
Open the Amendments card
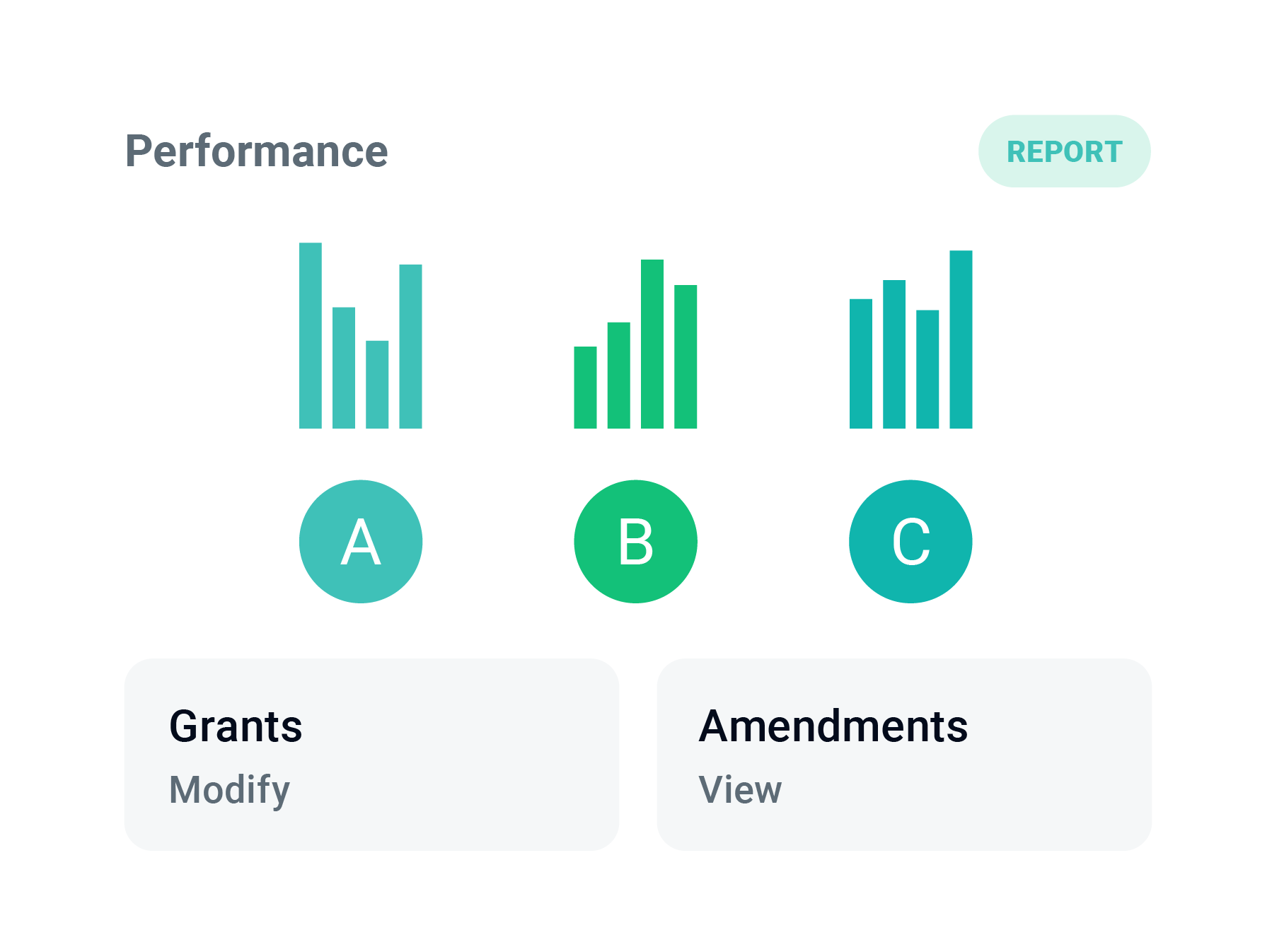[x=904, y=755]
